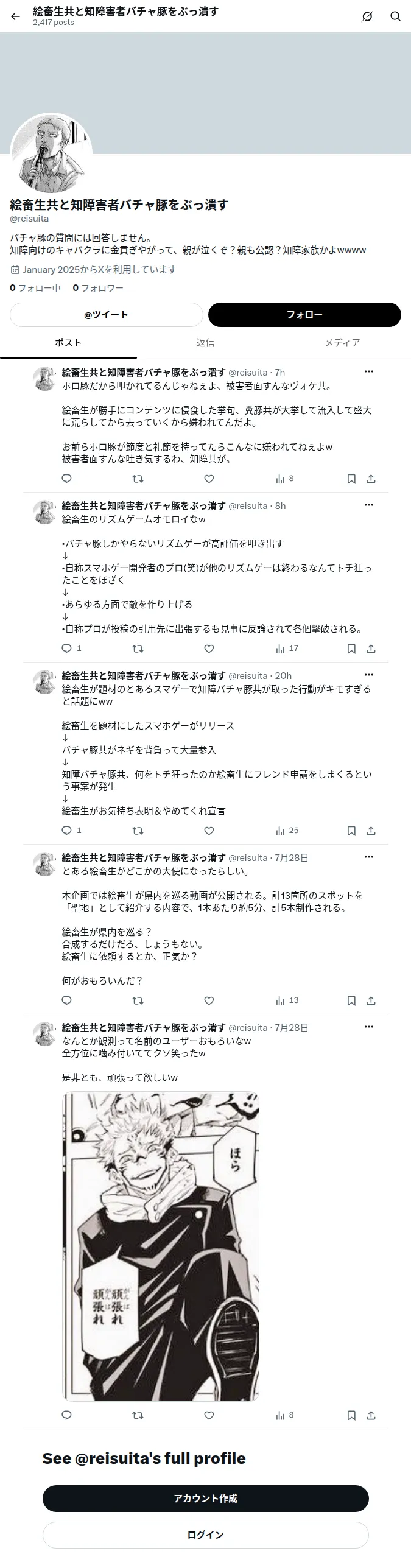Expand the three-dot menu on first 7月28日 post
The height and width of the screenshot is (1568, 411).
(x=369, y=857)
